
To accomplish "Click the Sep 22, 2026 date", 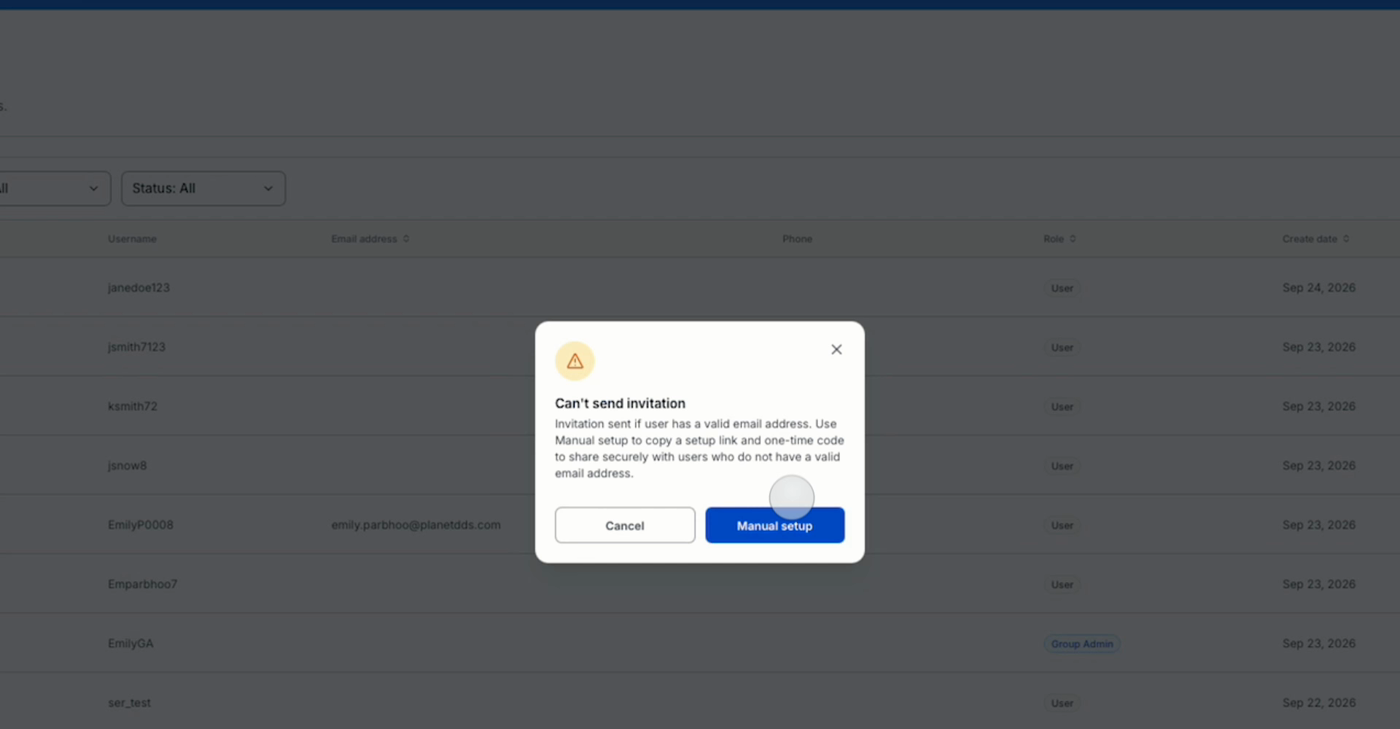I will [x=1319, y=703].
